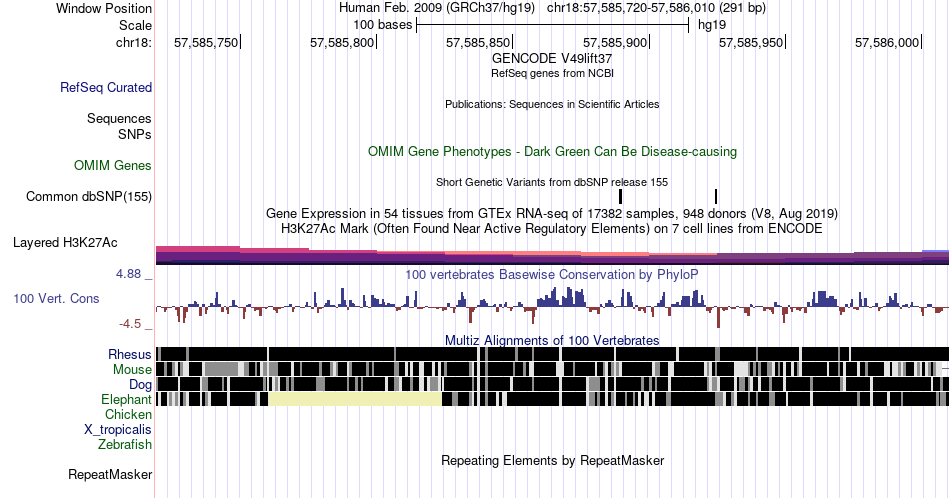The height and width of the screenshot is (498, 950).
Task: Click the X_tropicalis row label
Action: (118, 430)
